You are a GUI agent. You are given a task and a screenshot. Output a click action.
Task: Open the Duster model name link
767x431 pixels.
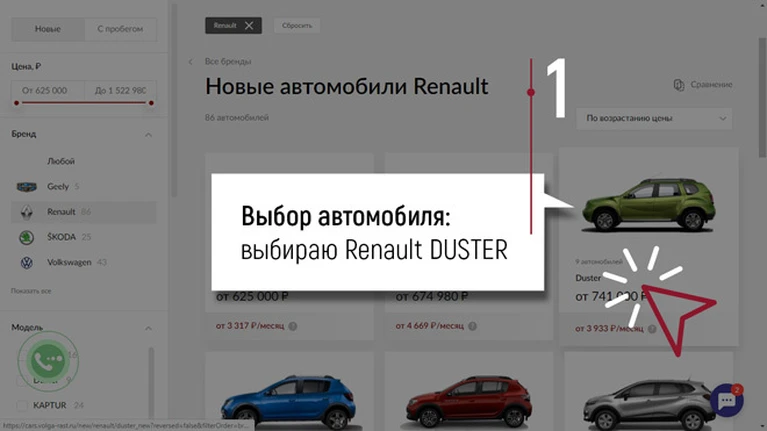tap(588, 278)
